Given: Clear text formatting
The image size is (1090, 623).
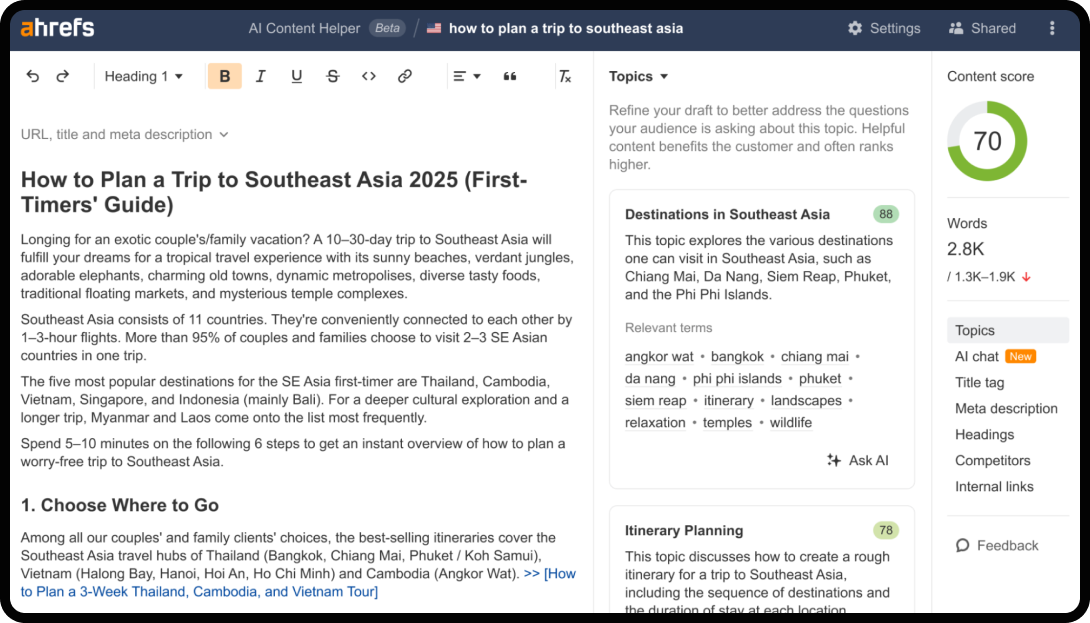Looking at the screenshot, I should [565, 76].
